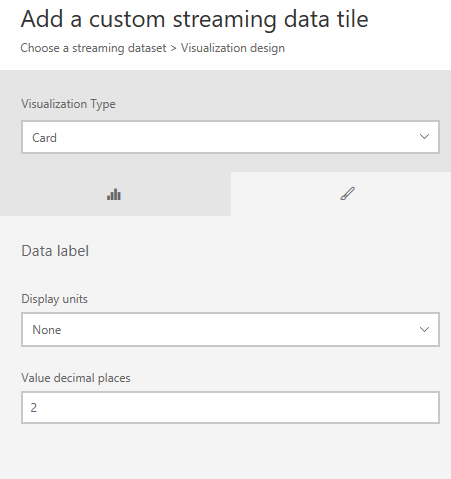
Task: Click the Display units field label
Action: coord(54,299)
